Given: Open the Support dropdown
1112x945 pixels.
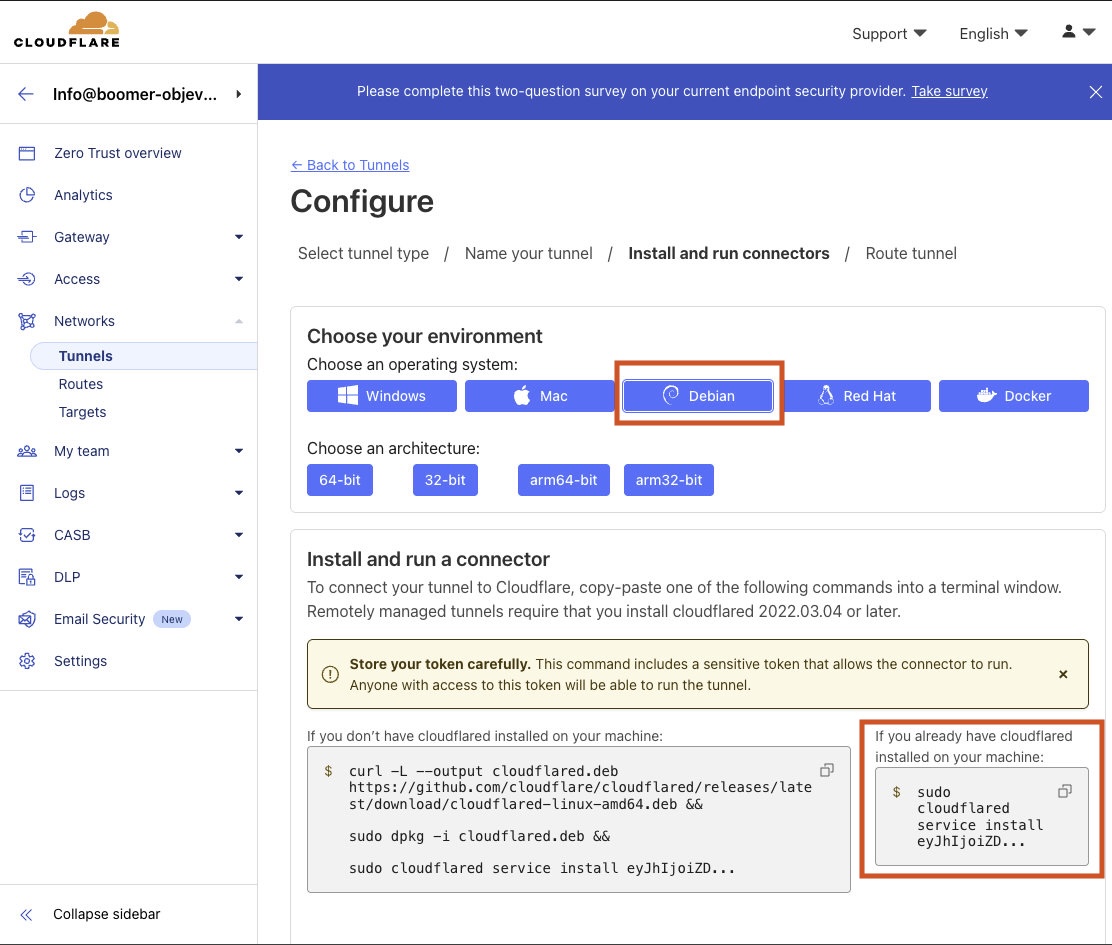Looking at the screenshot, I should coord(888,33).
